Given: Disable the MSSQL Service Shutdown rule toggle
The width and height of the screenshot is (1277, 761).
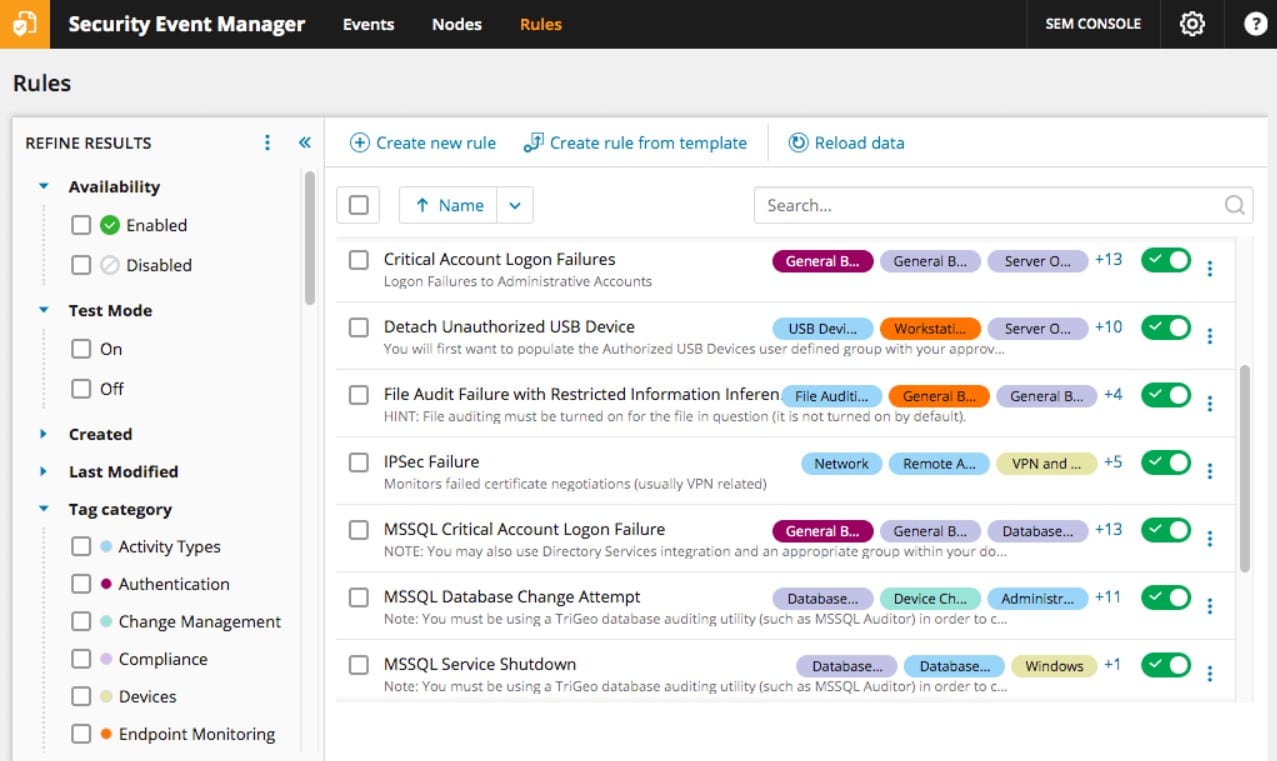Looking at the screenshot, I should pyautogui.click(x=1166, y=665).
